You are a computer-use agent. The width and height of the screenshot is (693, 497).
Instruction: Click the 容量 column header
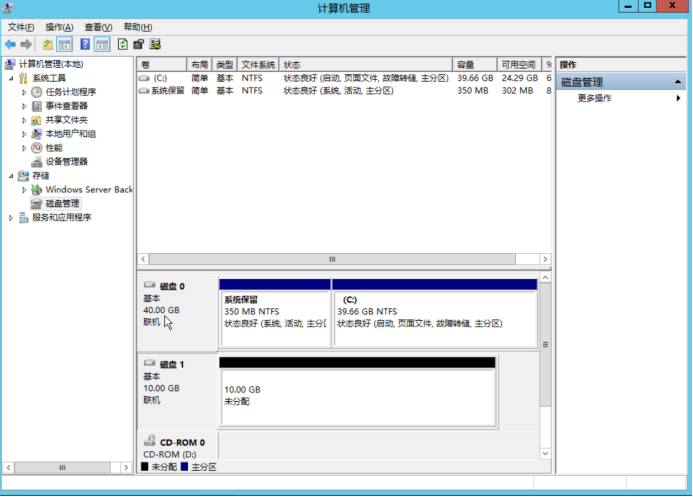(x=475, y=64)
